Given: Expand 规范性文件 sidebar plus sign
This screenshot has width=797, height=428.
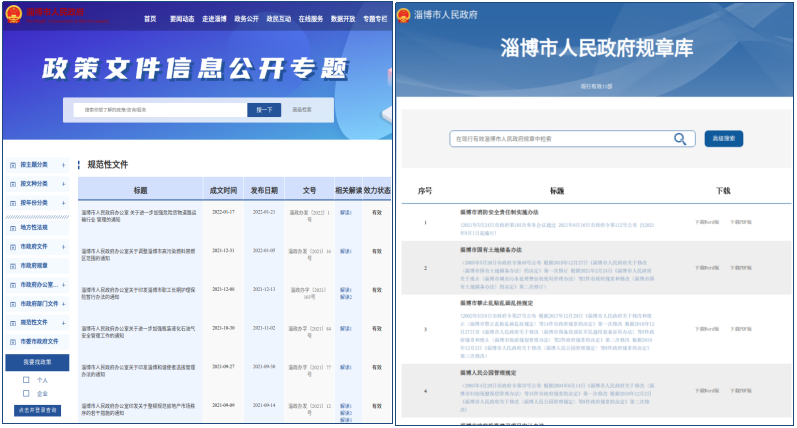Looking at the screenshot, I should (x=64, y=322).
